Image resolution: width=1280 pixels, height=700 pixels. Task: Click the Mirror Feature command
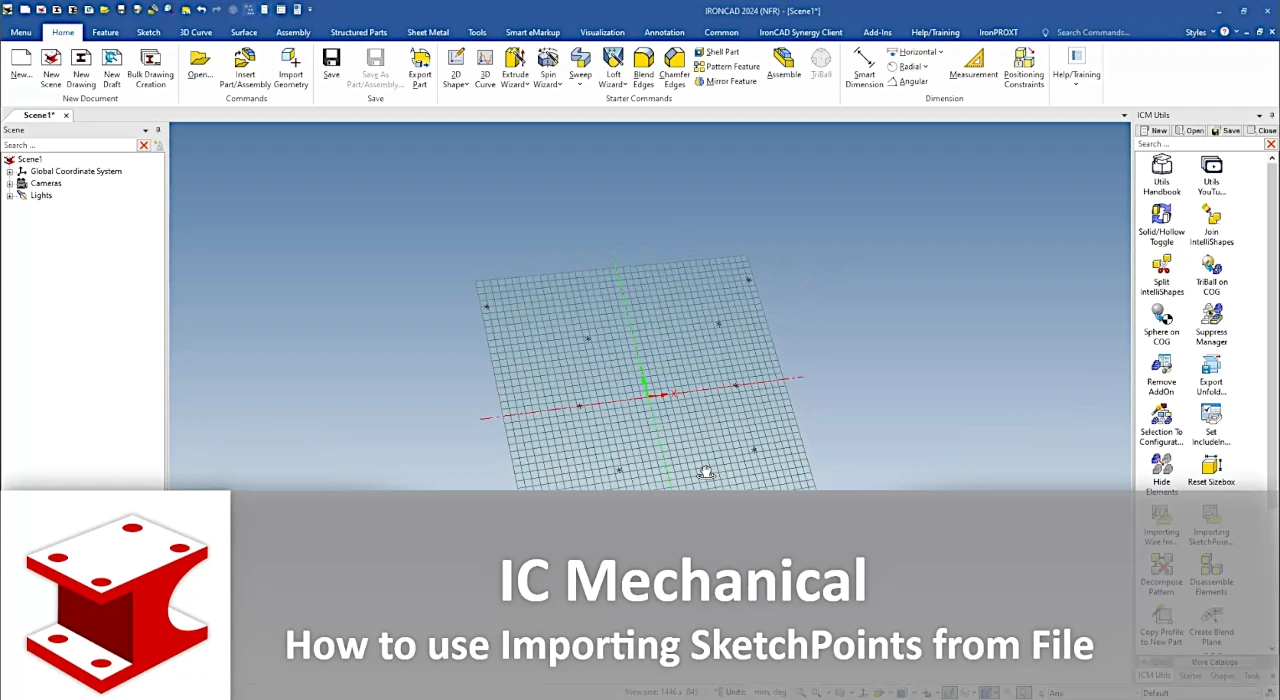pos(725,81)
